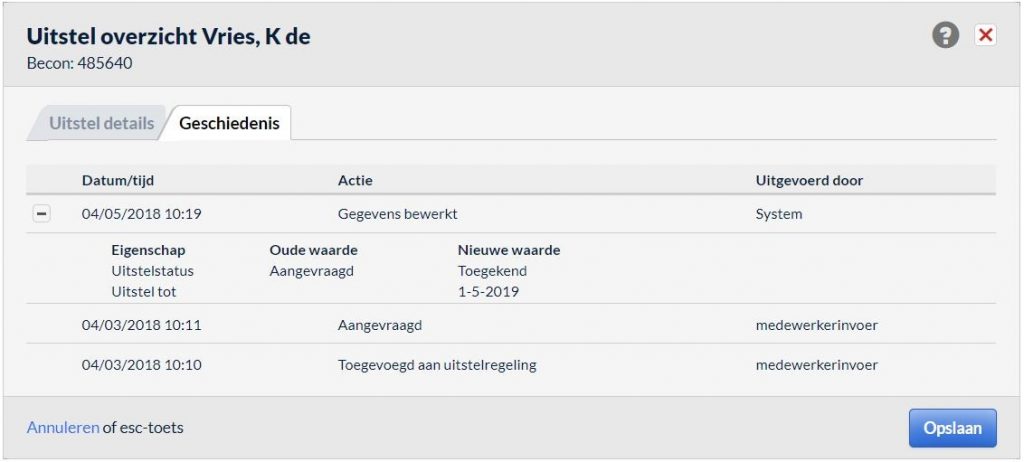Click the System entry under Uitgevoerd door
Screen dimensions: 1024x462
[778, 214]
